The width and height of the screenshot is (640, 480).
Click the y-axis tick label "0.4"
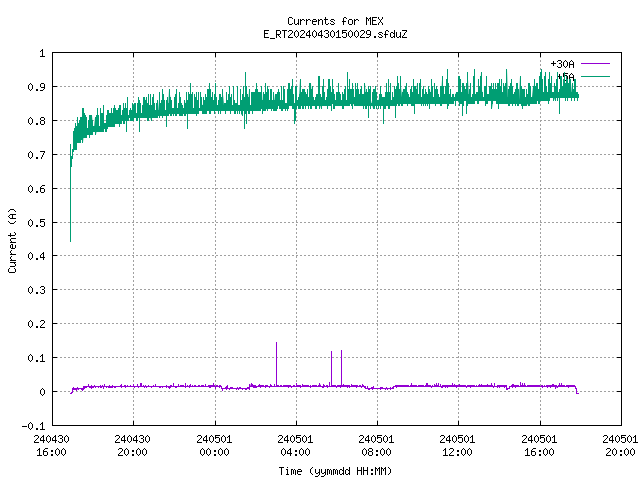pyautogui.click(x=36, y=256)
